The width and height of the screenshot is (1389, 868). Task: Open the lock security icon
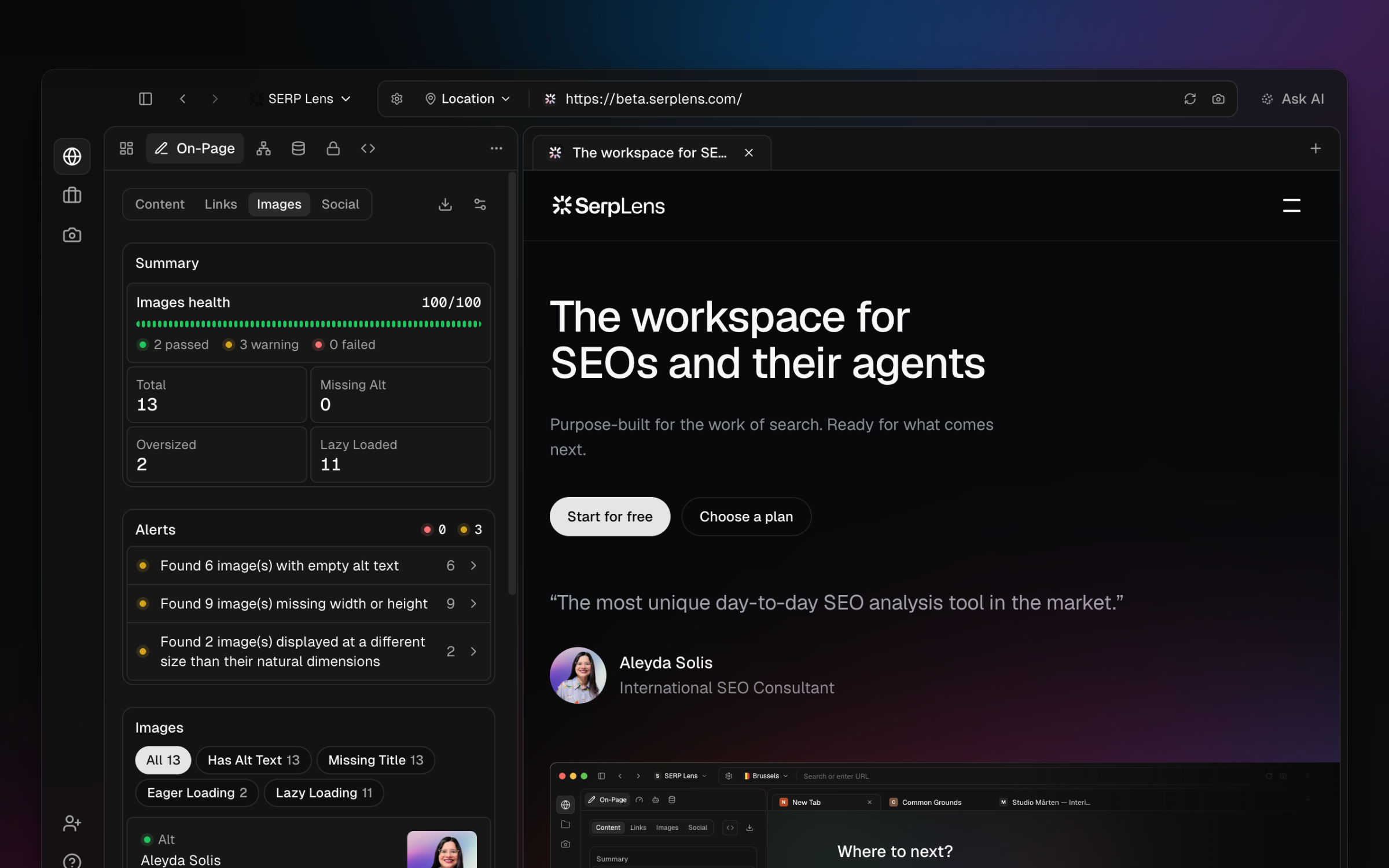coord(333,149)
